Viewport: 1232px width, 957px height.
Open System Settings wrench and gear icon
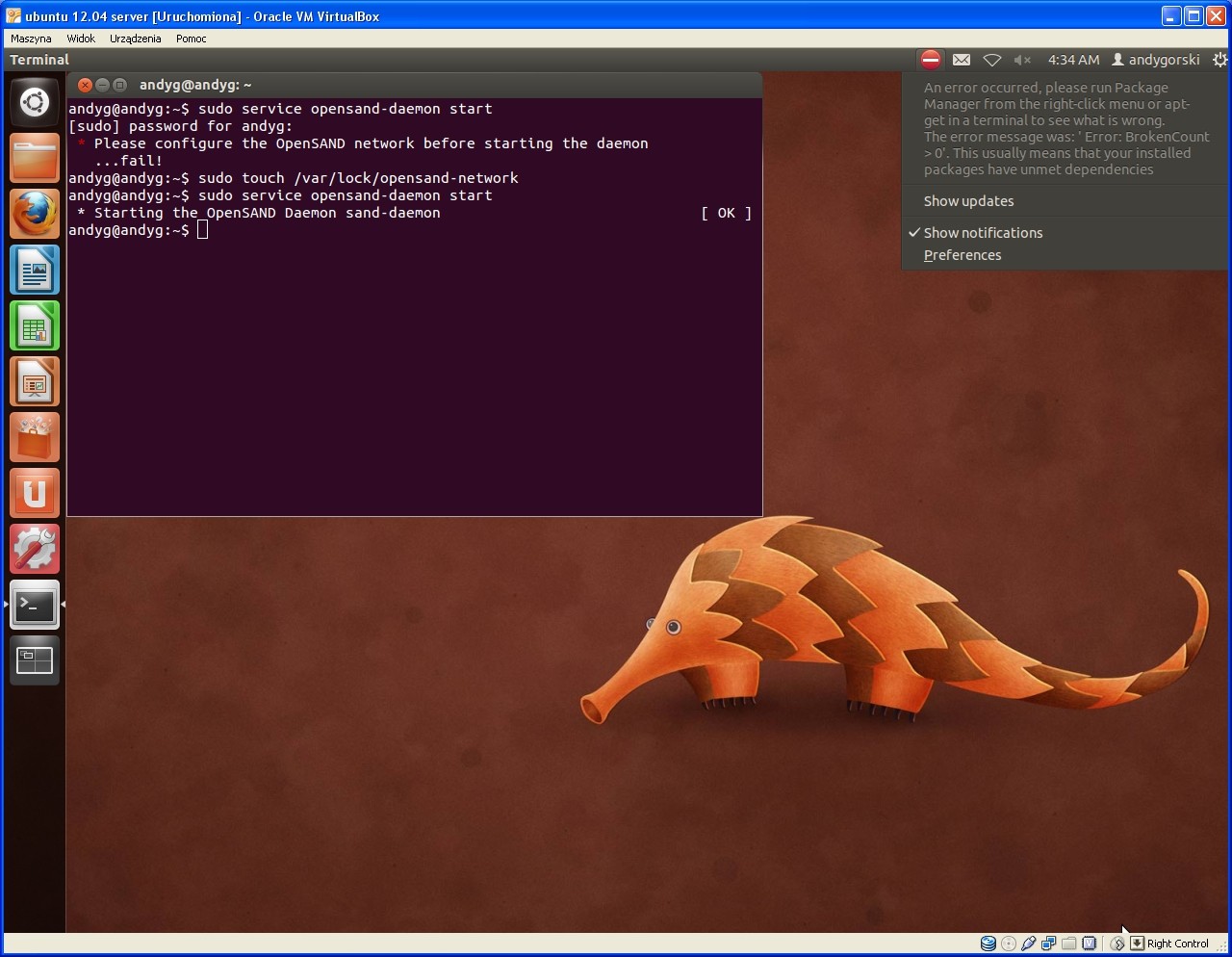[35, 549]
